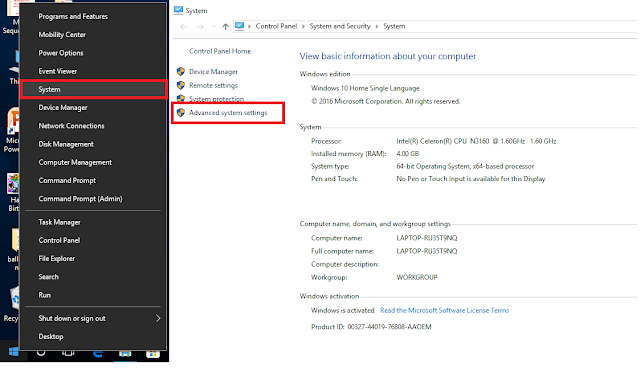This screenshot has width=640, height=368.
Task: Open File Explorer icon on the taskbar
Action: 125,353
